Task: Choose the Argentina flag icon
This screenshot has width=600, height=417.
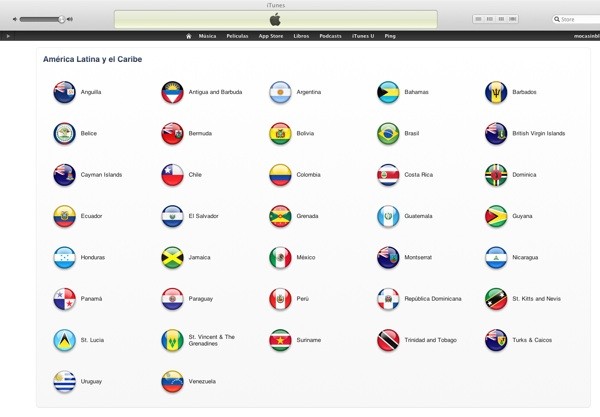Action: pyautogui.click(x=280, y=92)
